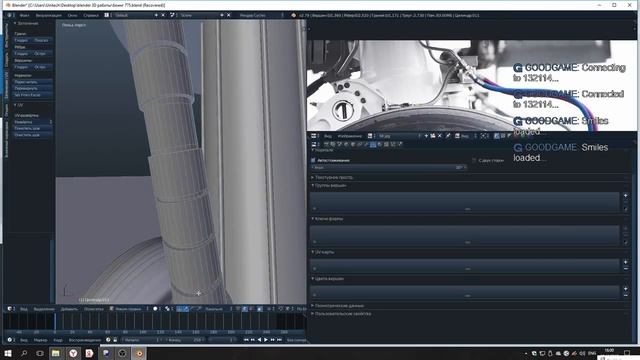
Task: Open the Mesh menu in viewport header
Action: (x=93, y=309)
